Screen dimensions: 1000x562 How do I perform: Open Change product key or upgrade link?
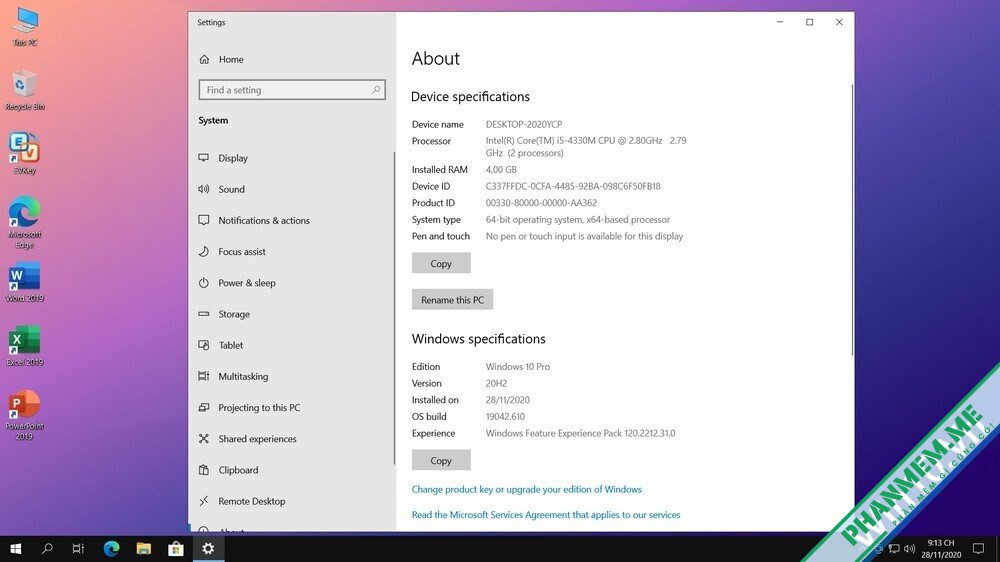tap(527, 489)
